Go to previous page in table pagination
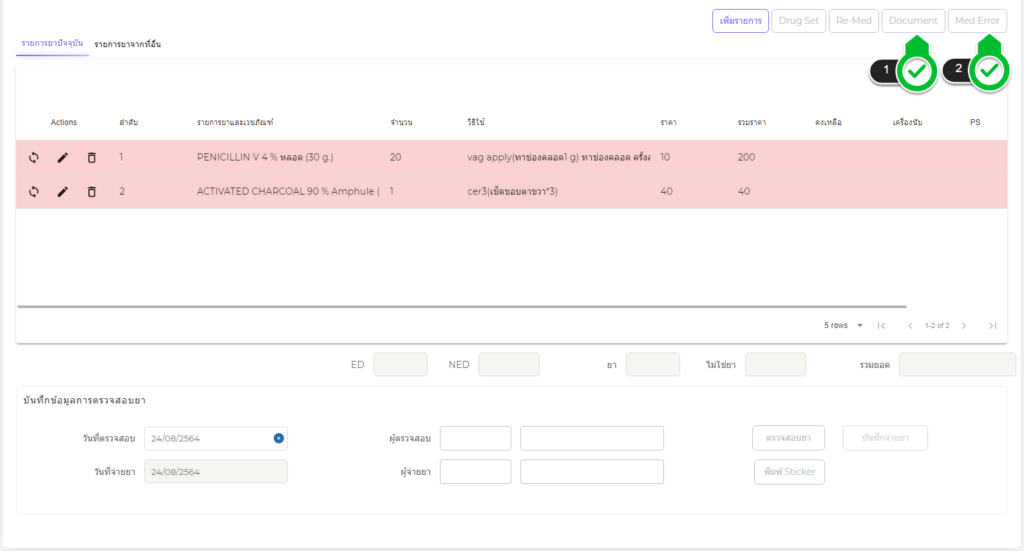This screenshot has width=1024, height=551. pyautogui.click(x=910, y=326)
